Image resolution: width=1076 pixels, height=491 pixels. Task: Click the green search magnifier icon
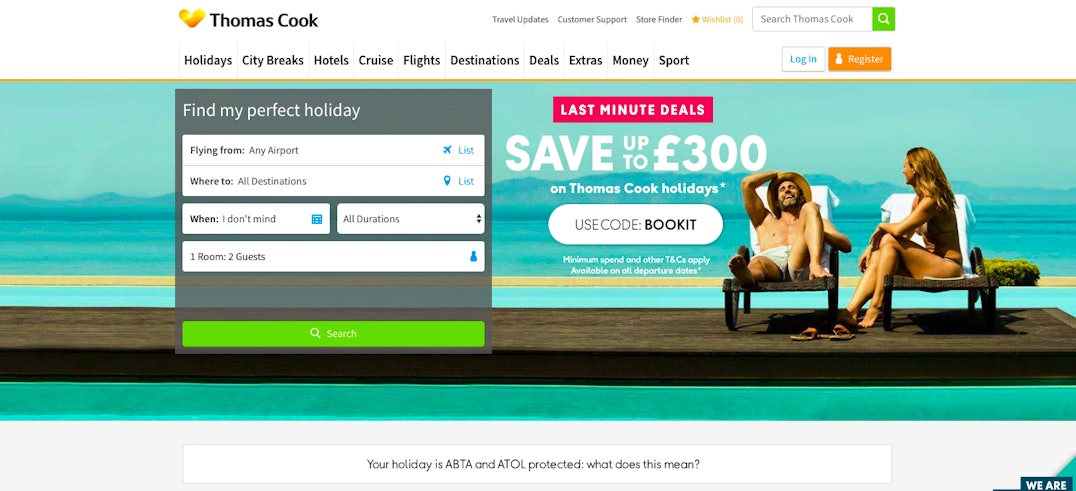(884, 19)
